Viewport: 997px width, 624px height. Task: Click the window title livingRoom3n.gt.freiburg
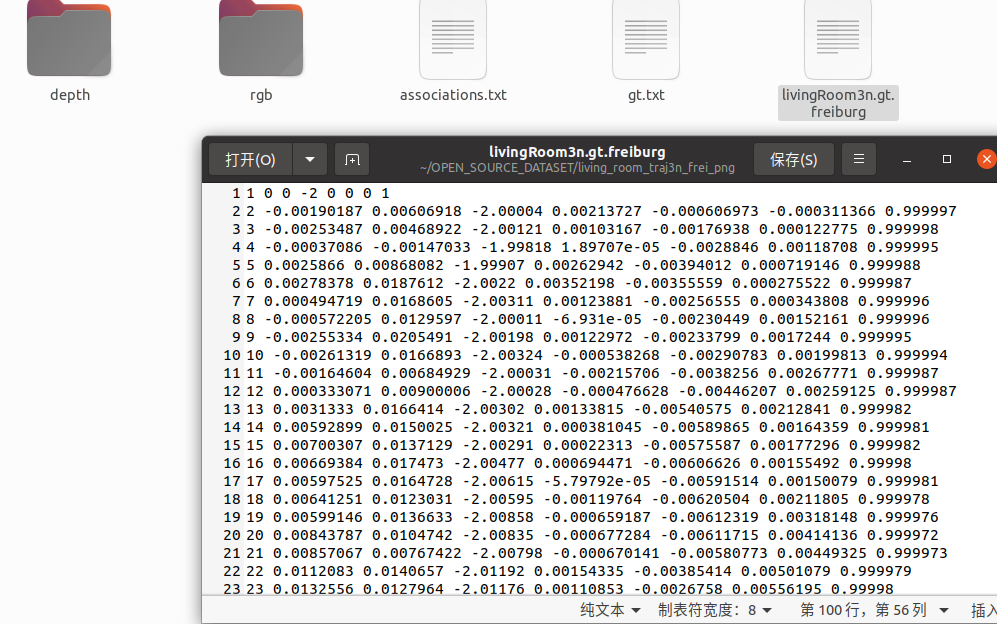coord(577,152)
